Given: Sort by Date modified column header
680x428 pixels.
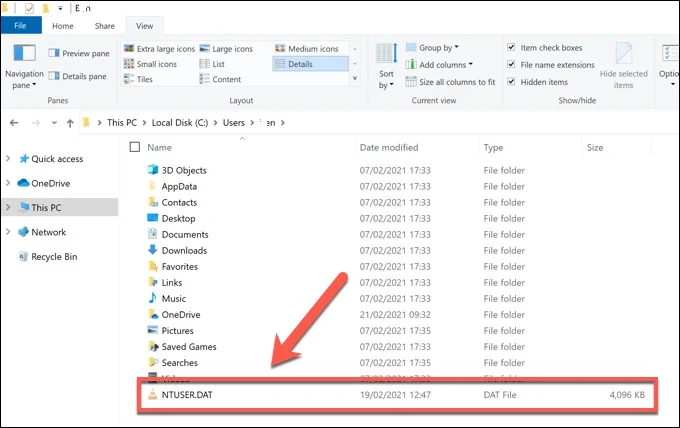Looking at the screenshot, I should pos(389,147).
